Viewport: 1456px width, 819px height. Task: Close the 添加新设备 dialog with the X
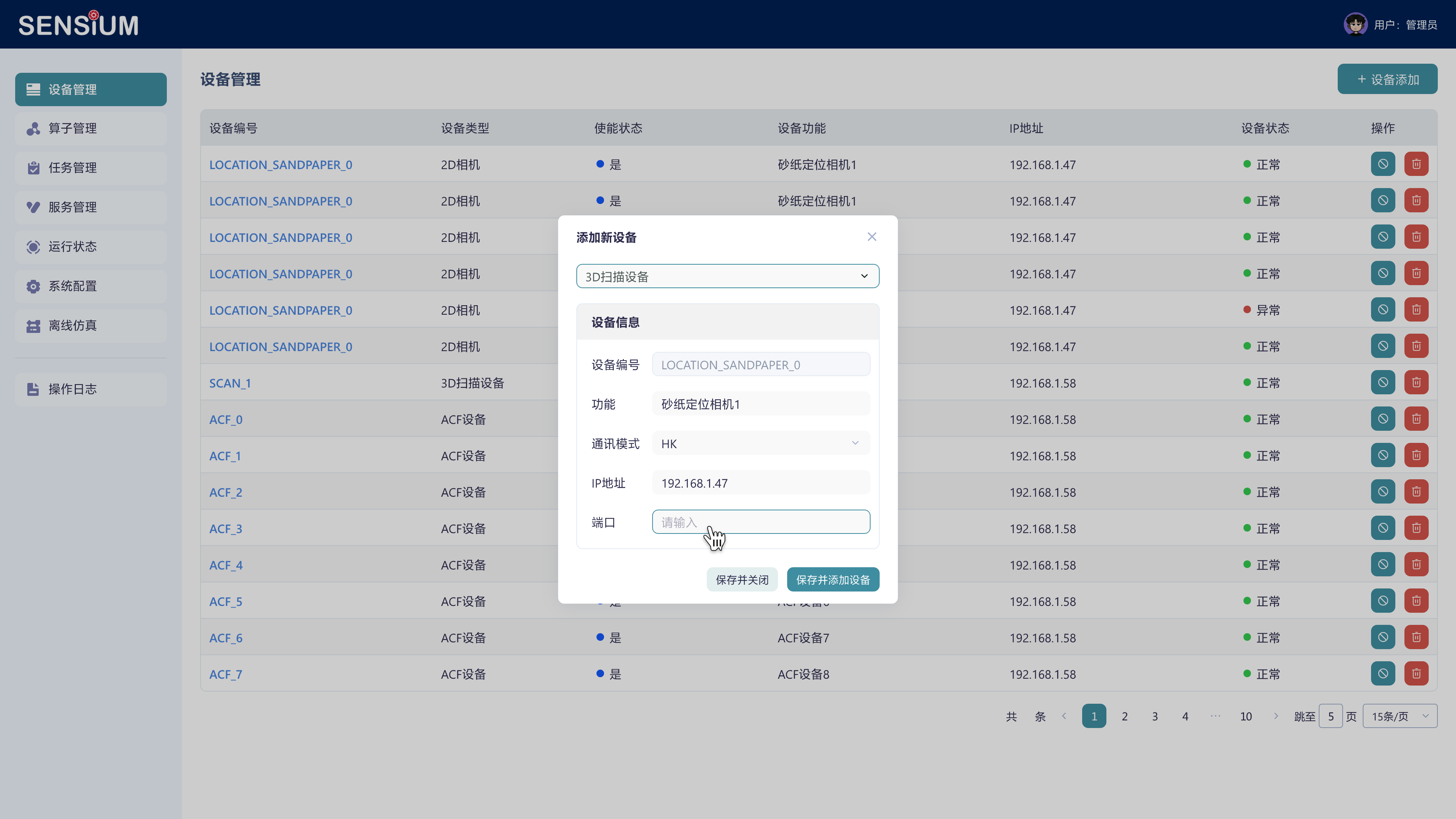tap(872, 237)
